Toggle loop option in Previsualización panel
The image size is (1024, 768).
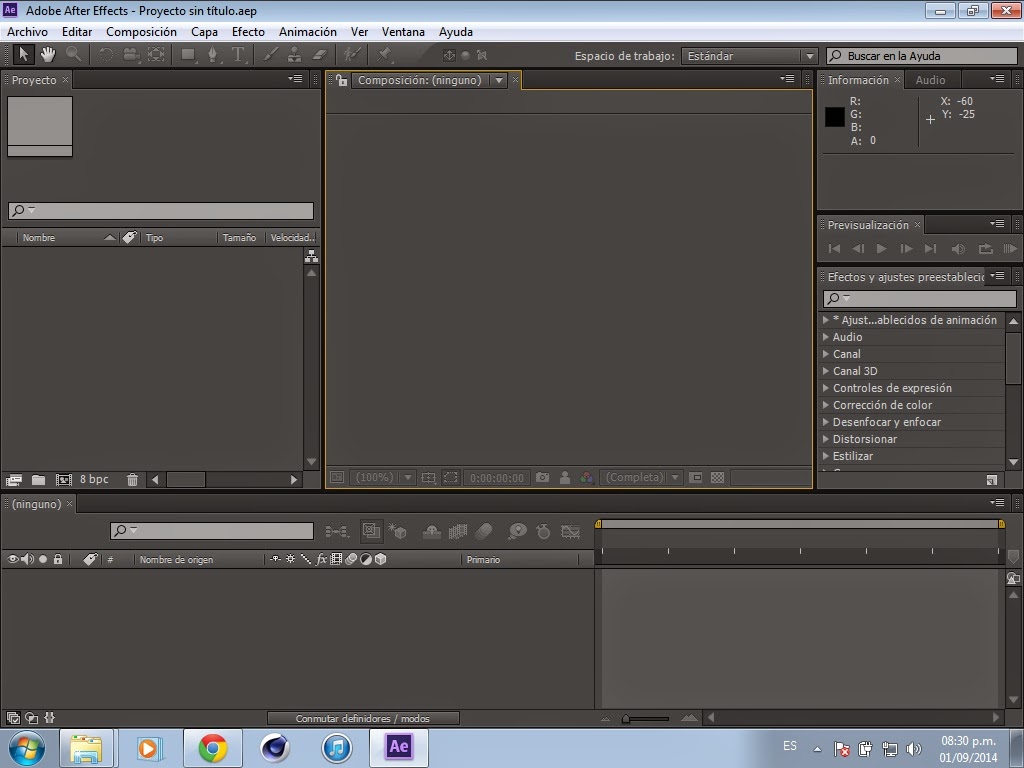(x=985, y=249)
